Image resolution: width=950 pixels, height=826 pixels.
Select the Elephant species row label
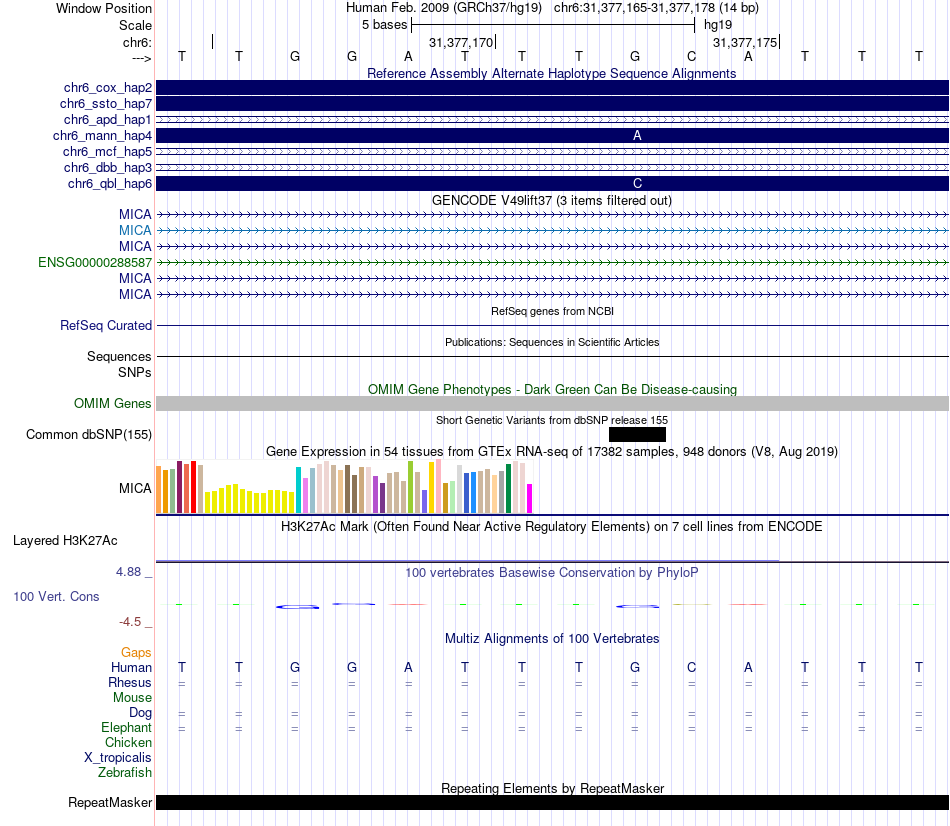[x=126, y=728]
